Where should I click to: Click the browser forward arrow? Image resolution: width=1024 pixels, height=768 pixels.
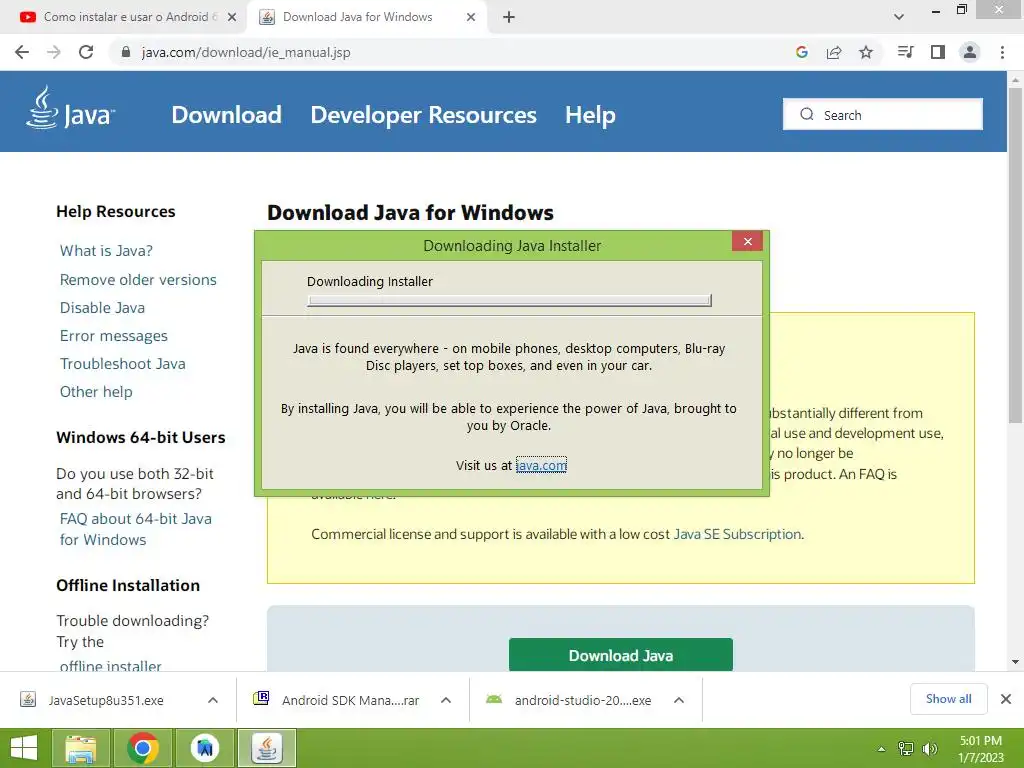click(54, 52)
